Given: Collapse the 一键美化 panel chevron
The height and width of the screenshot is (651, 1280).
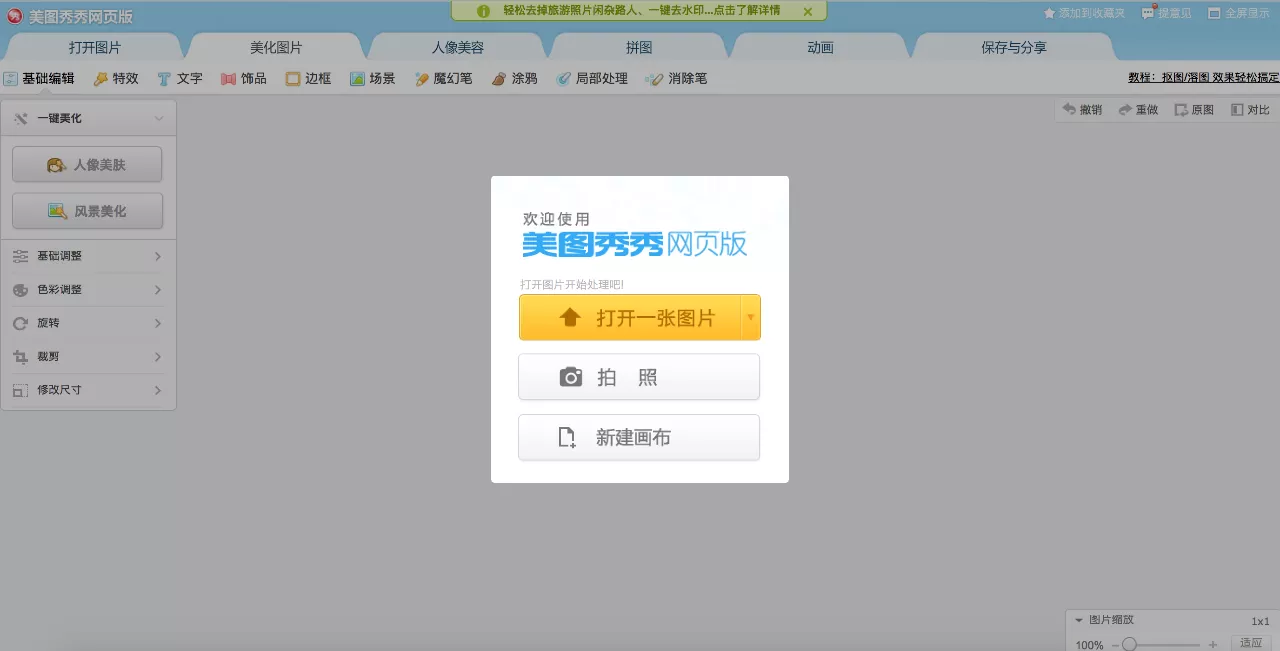Looking at the screenshot, I should click(x=158, y=118).
